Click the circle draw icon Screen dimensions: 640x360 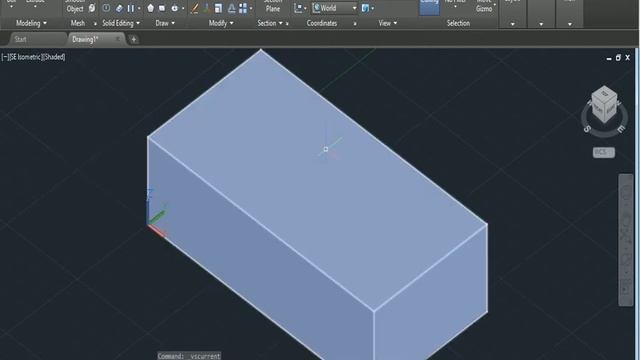175,8
